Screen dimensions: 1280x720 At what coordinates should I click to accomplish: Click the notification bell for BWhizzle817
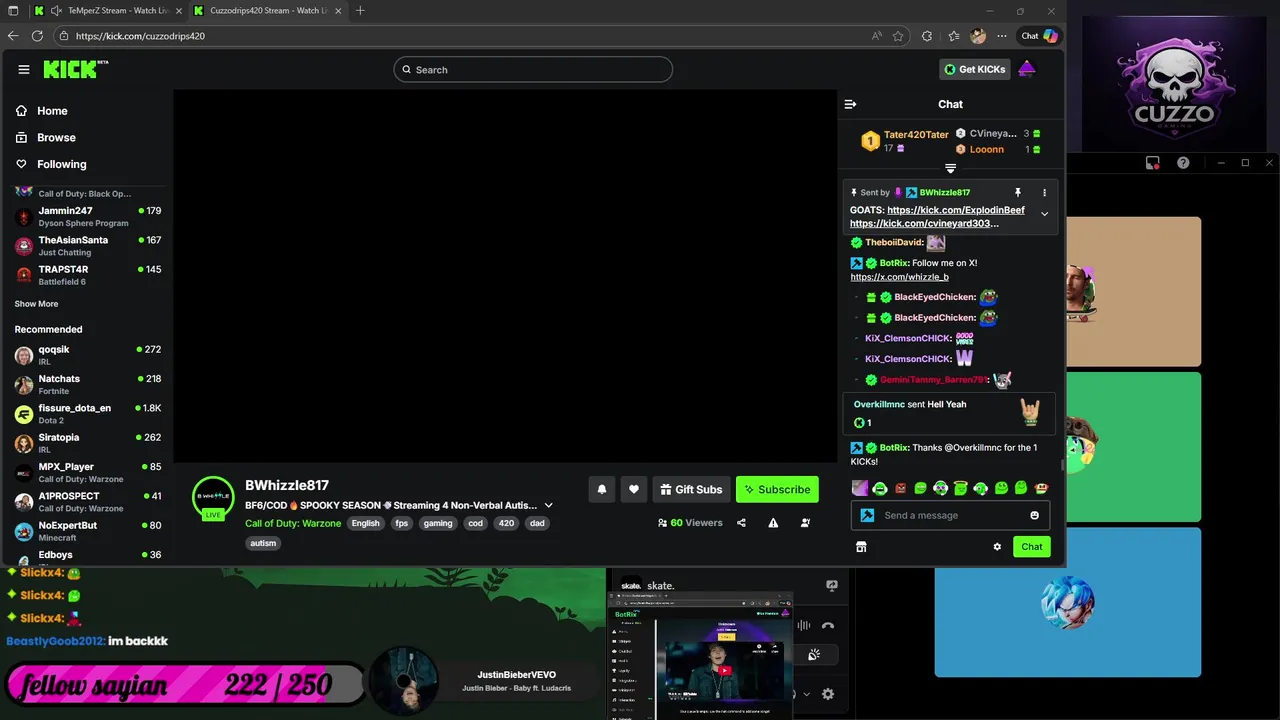[602, 489]
